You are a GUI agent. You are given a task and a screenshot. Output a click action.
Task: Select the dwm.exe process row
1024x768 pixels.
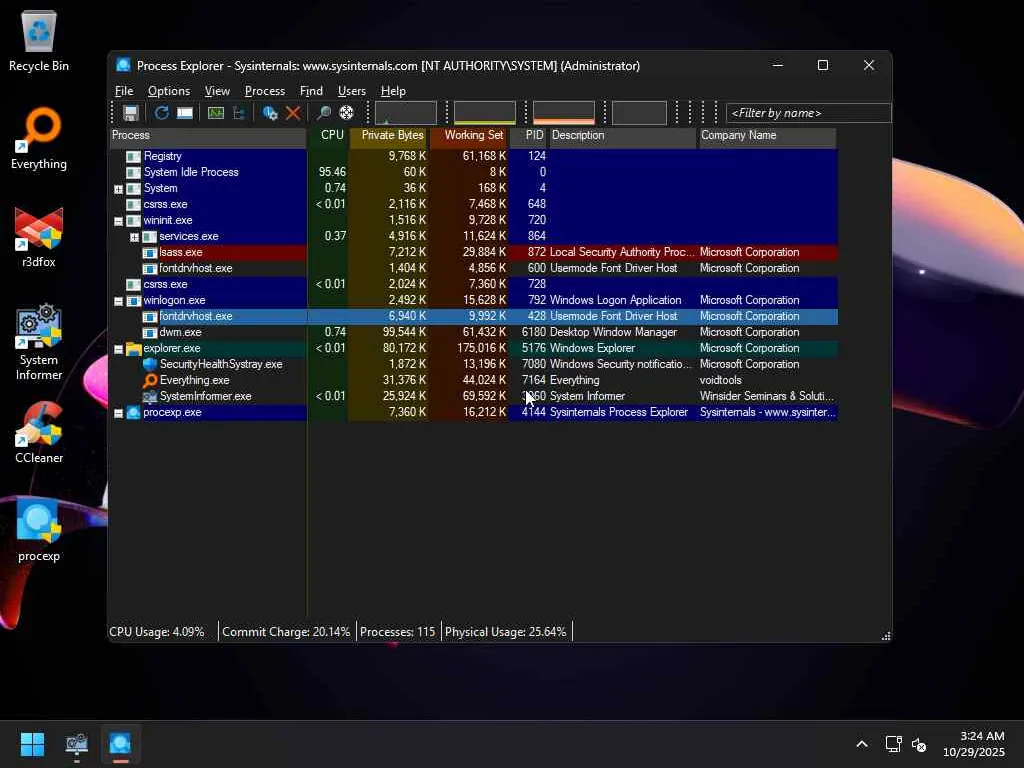[473, 332]
